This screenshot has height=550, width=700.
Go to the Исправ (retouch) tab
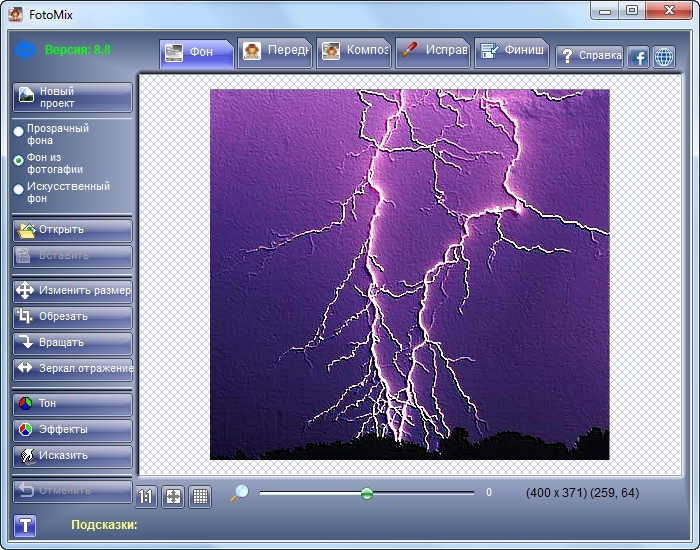tap(432, 52)
